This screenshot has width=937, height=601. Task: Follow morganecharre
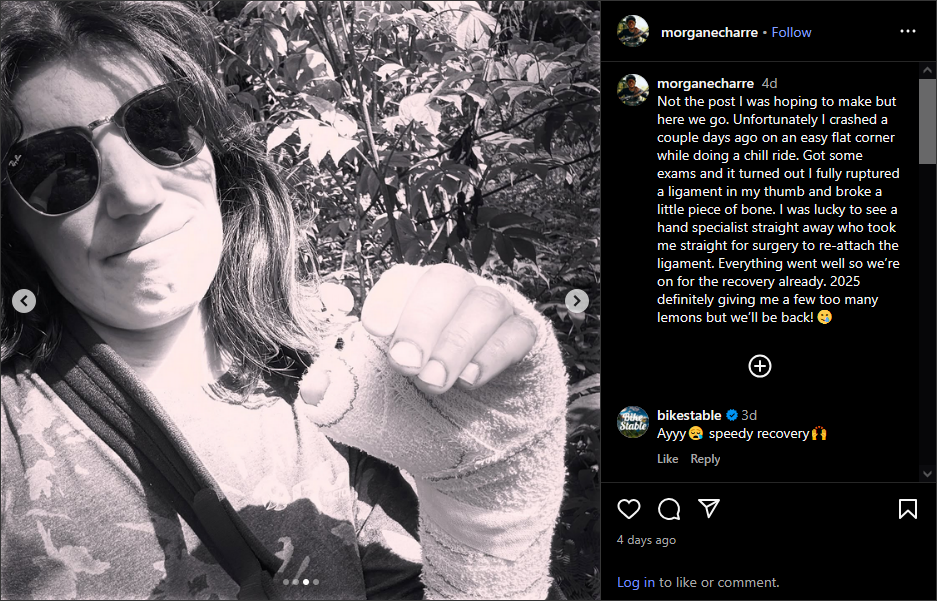pos(791,32)
